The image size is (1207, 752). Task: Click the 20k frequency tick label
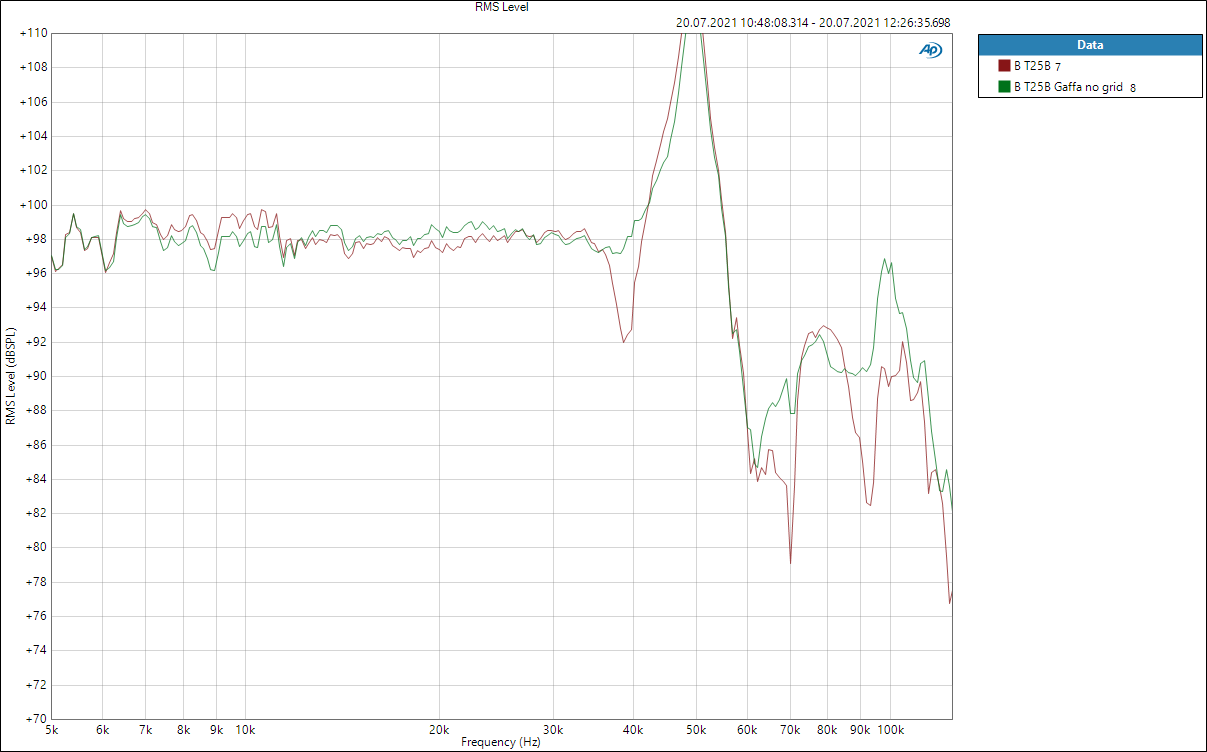pos(438,730)
